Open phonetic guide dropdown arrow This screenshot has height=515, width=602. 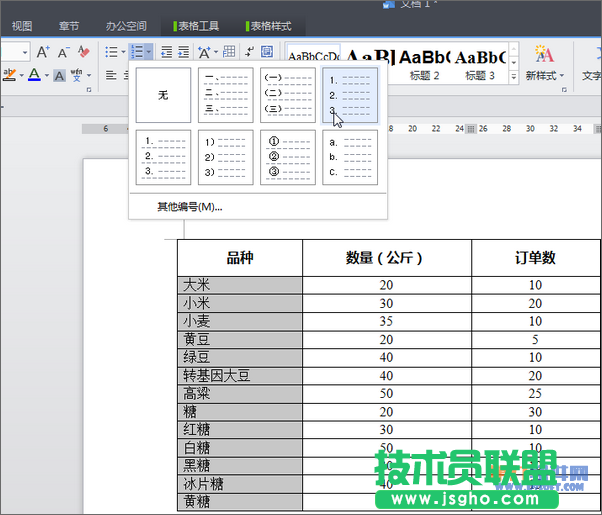tap(89, 75)
